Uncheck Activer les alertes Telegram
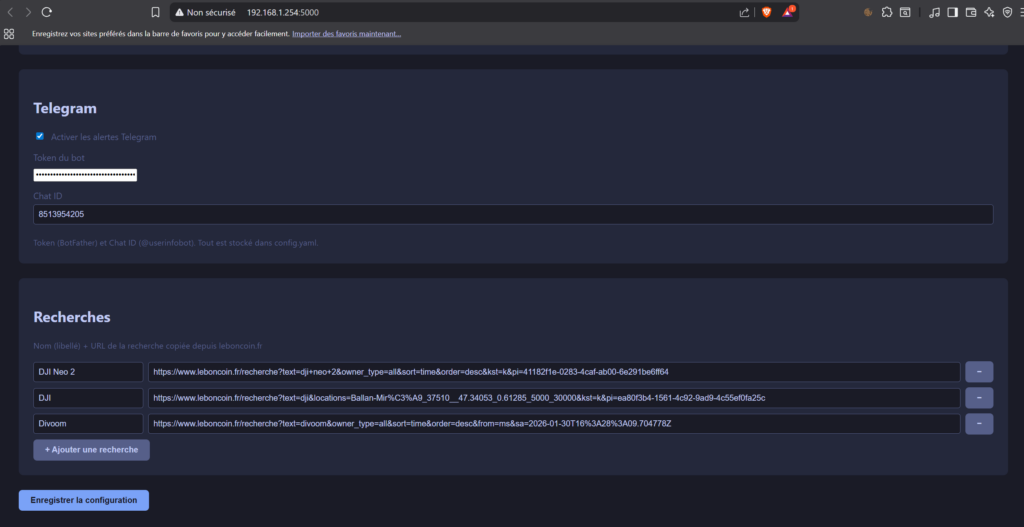Screen dimensions: 1024x527 (40, 136)
